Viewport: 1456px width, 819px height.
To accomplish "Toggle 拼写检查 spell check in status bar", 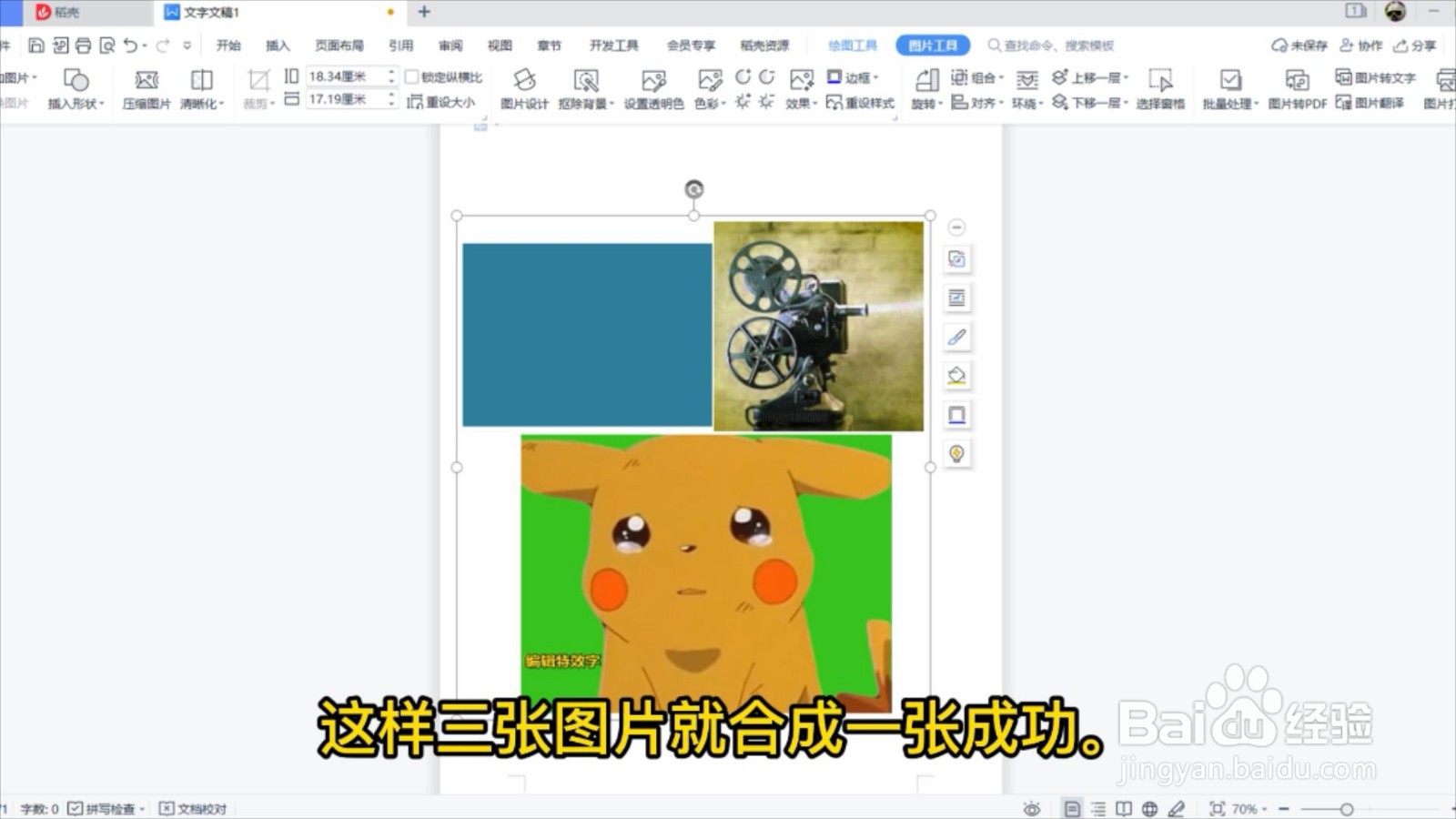I will [x=106, y=808].
